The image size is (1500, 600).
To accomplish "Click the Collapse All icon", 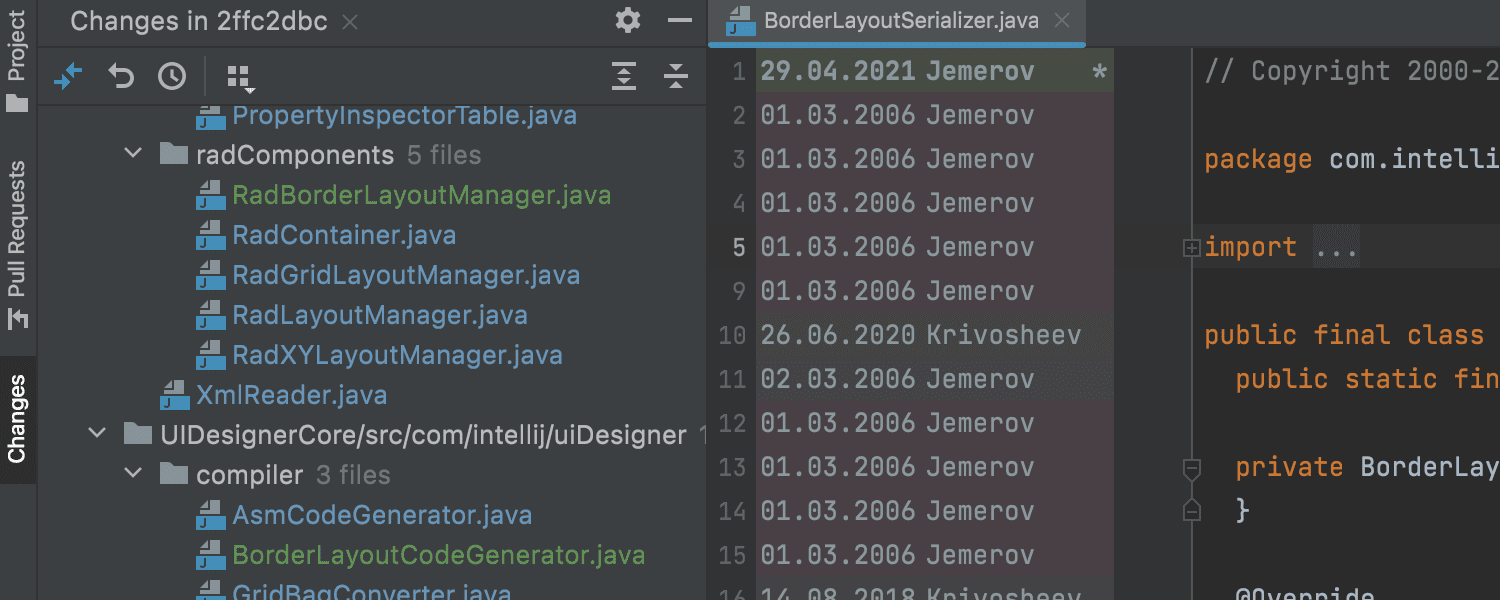I will (x=676, y=76).
